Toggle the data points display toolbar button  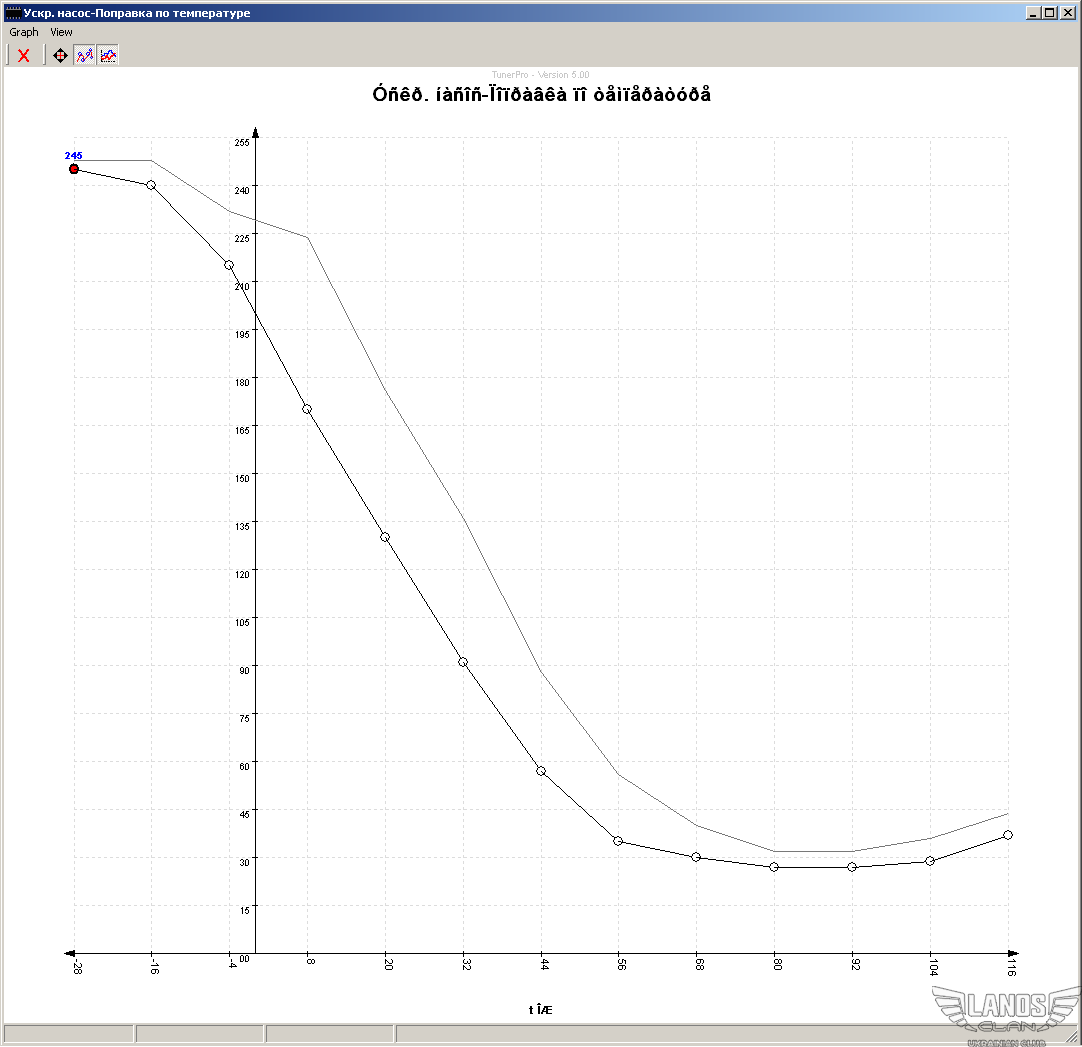tap(85, 56)
